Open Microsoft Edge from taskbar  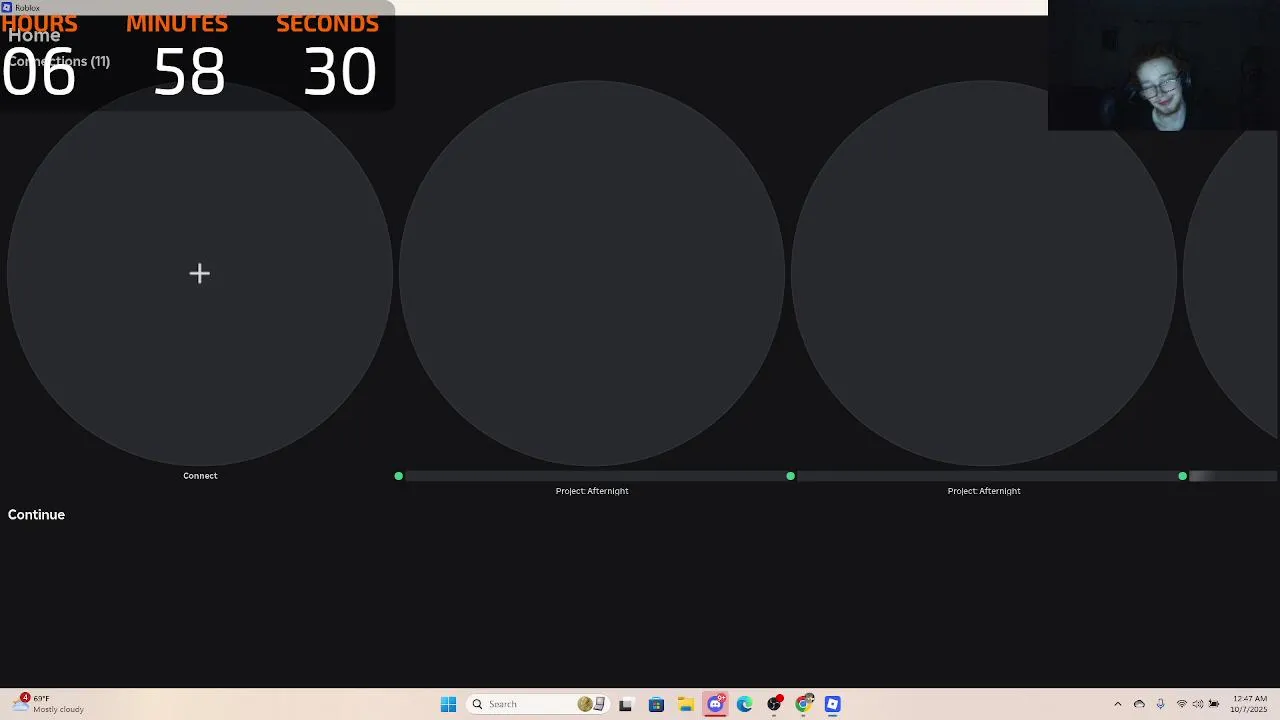[x=744, y=704]
